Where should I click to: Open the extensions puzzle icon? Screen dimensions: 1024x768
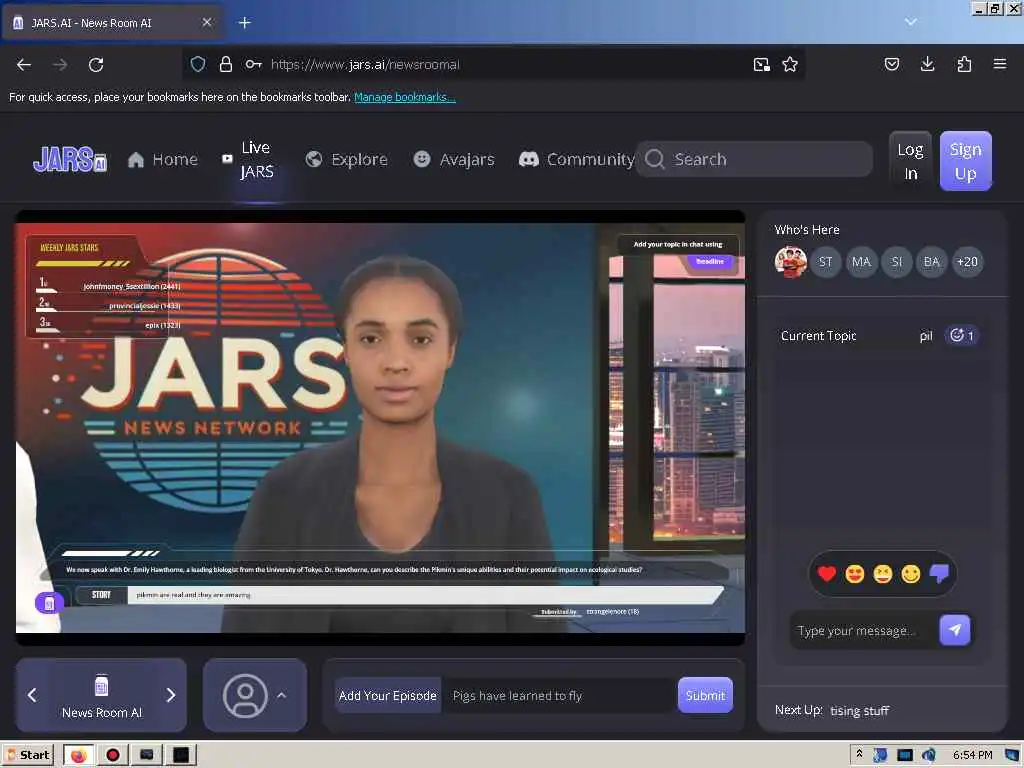964,64
